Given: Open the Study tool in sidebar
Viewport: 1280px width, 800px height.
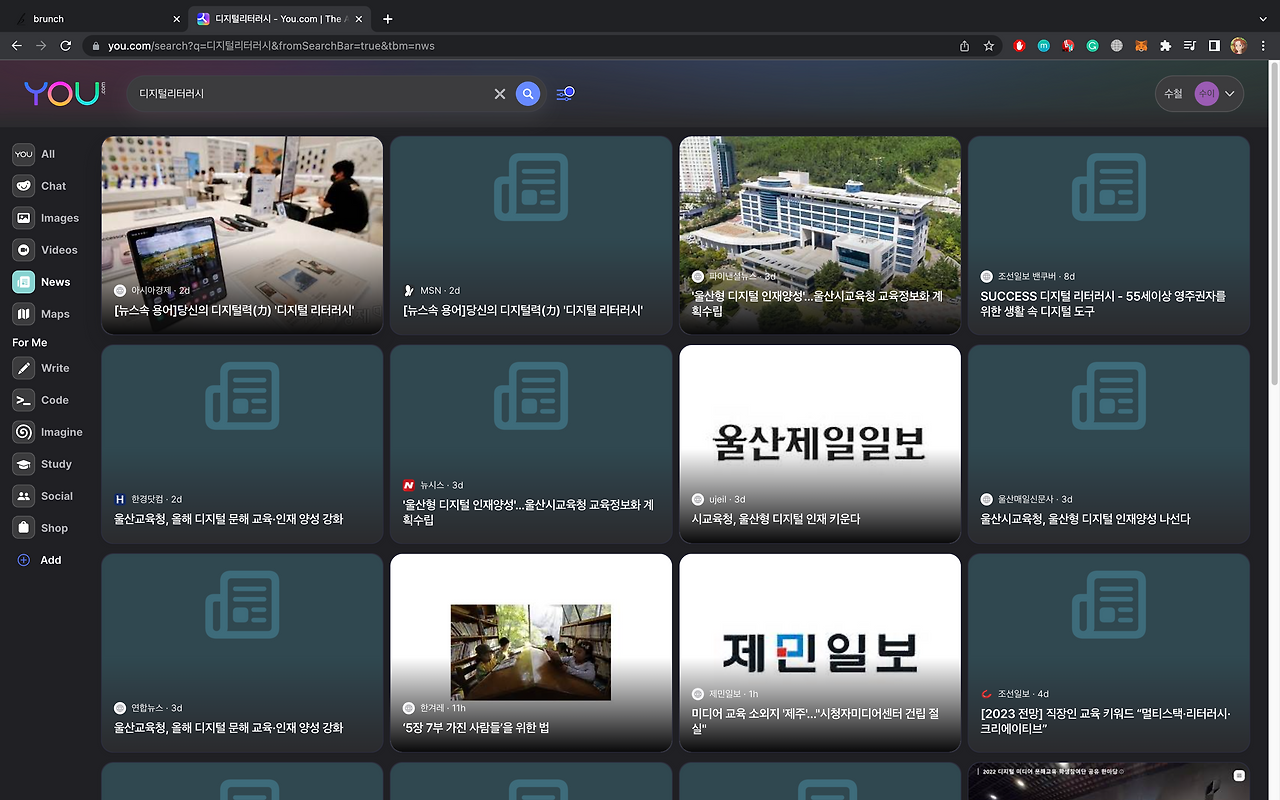Looking at the screenshot, I should 43,464.
